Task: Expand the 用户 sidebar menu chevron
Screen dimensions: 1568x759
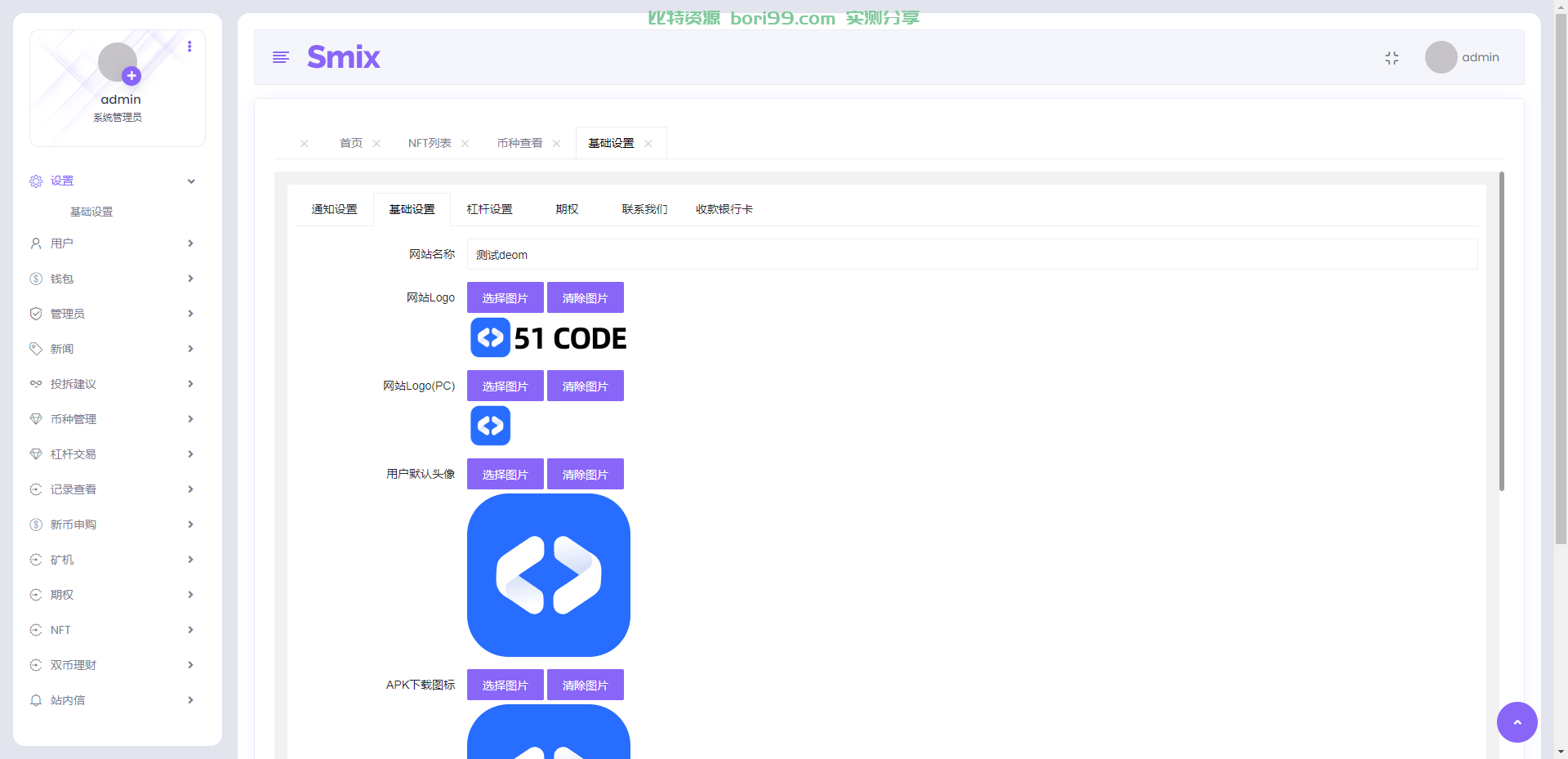Action: [190, 243]
